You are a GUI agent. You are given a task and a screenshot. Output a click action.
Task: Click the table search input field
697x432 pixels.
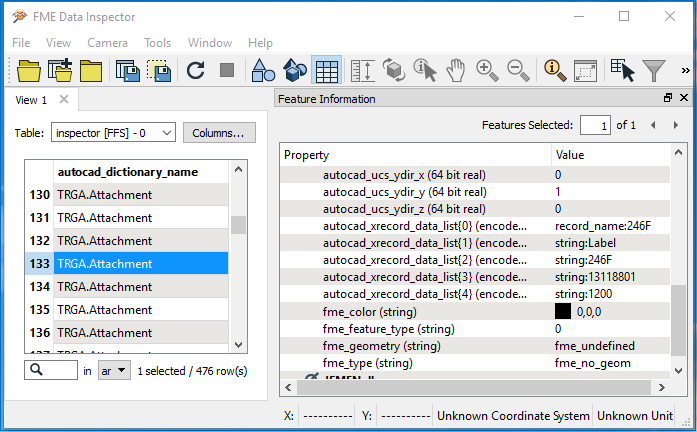[x=51, y=370]
